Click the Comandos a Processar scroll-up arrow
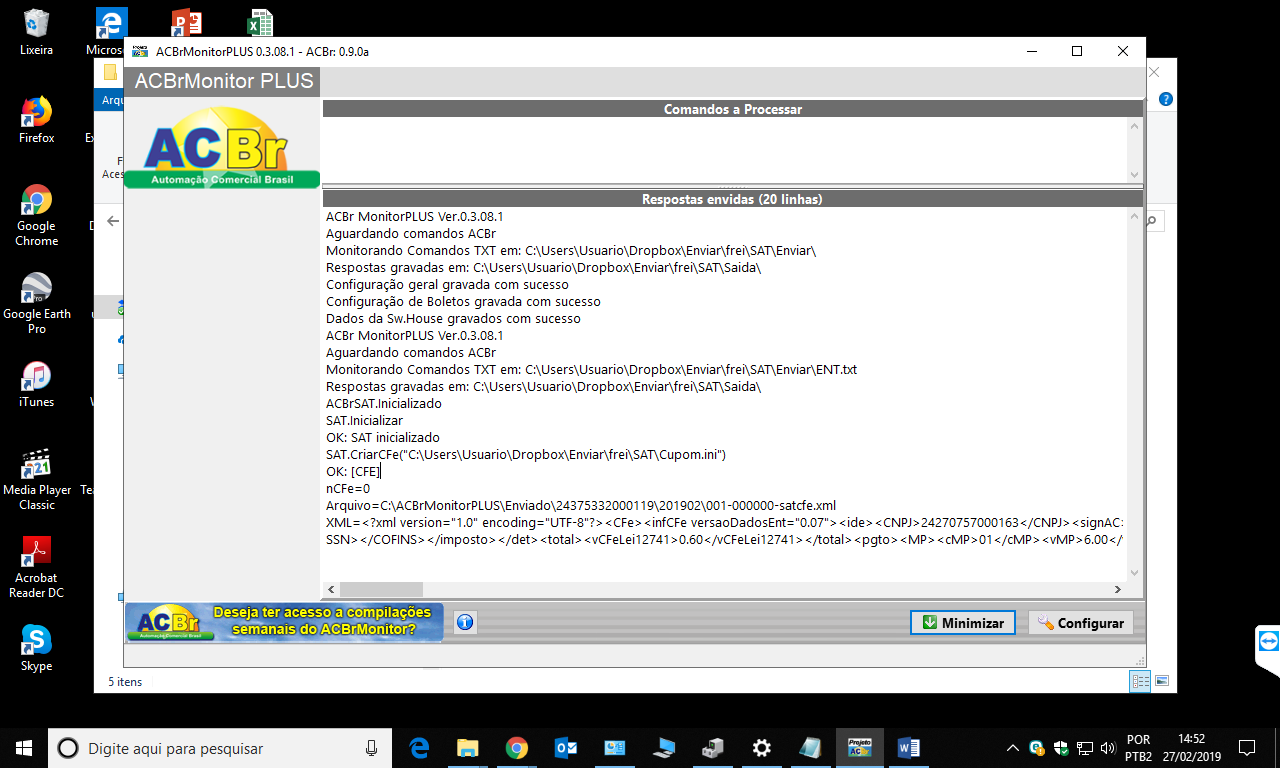Screen dimensions: 1280x768 point(1134,126)
